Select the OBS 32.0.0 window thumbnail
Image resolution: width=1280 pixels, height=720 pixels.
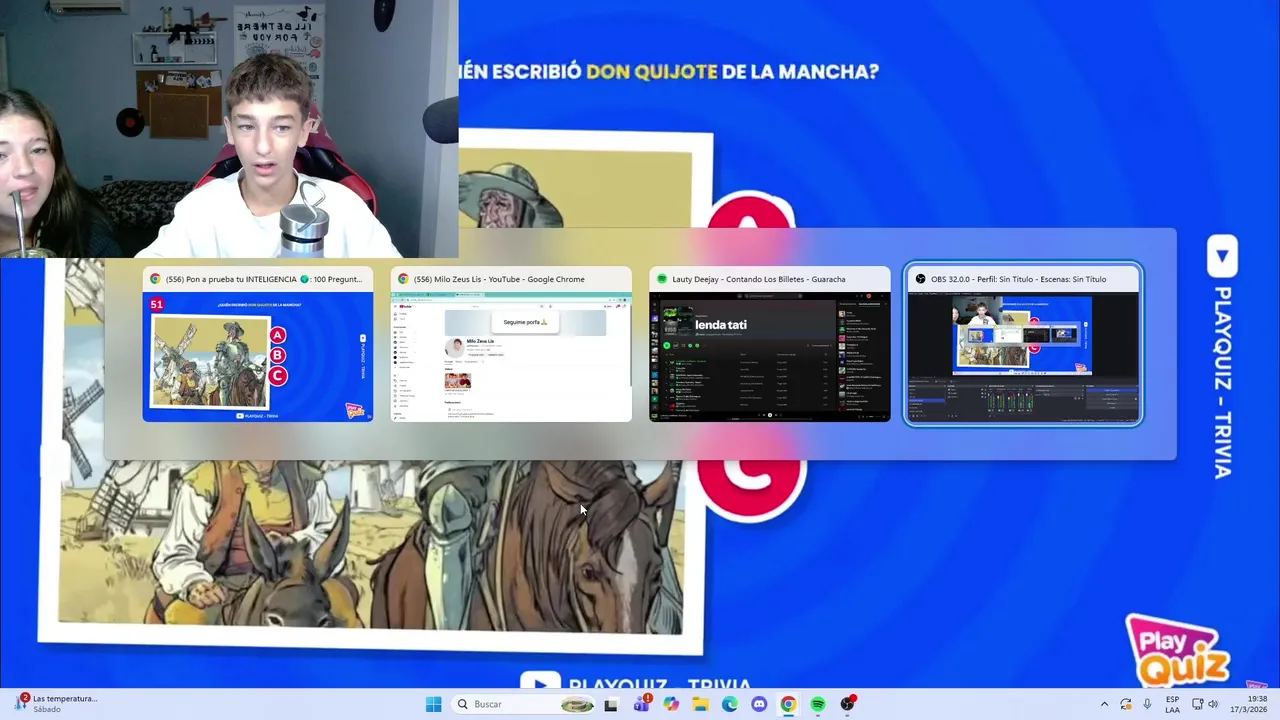click(x=1023, y=345)
